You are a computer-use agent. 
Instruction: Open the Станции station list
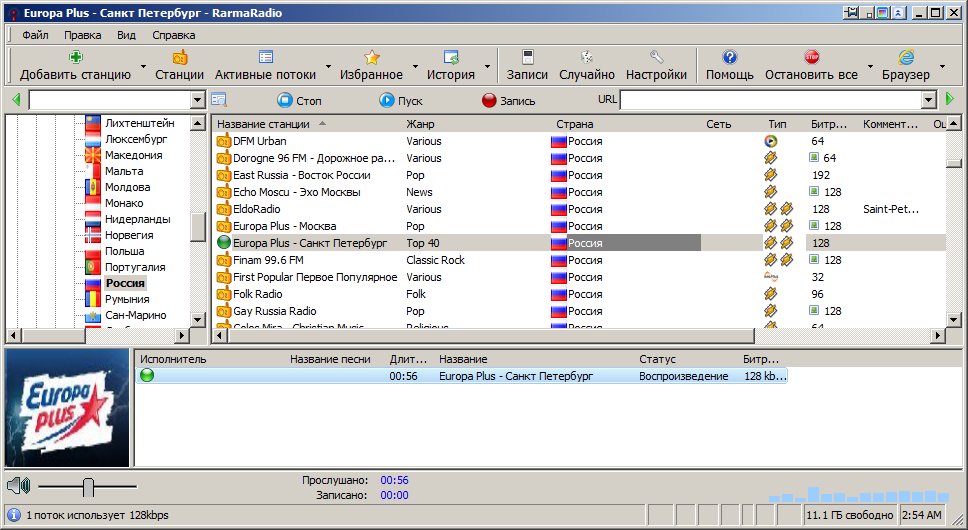point(180,66)
